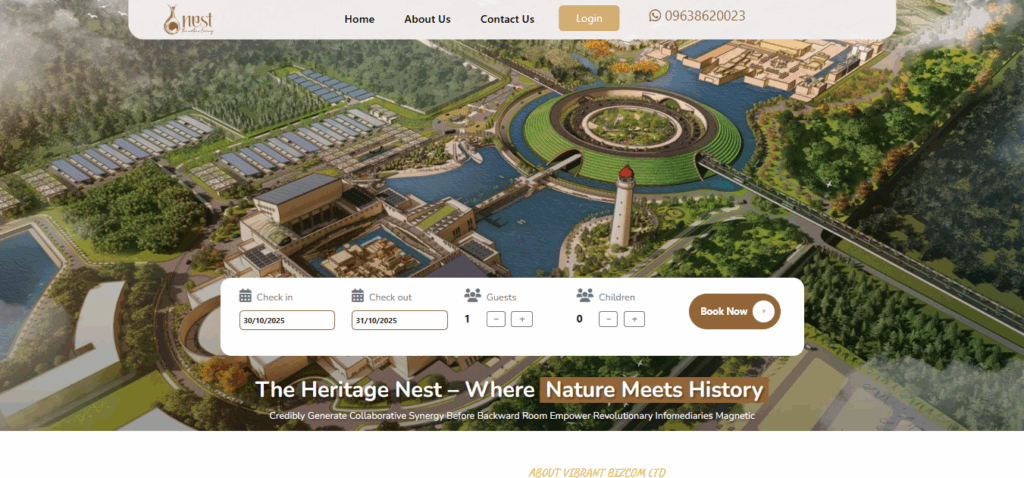Open the Check out date field
The image size is (1024, 478).
point(399,320)
